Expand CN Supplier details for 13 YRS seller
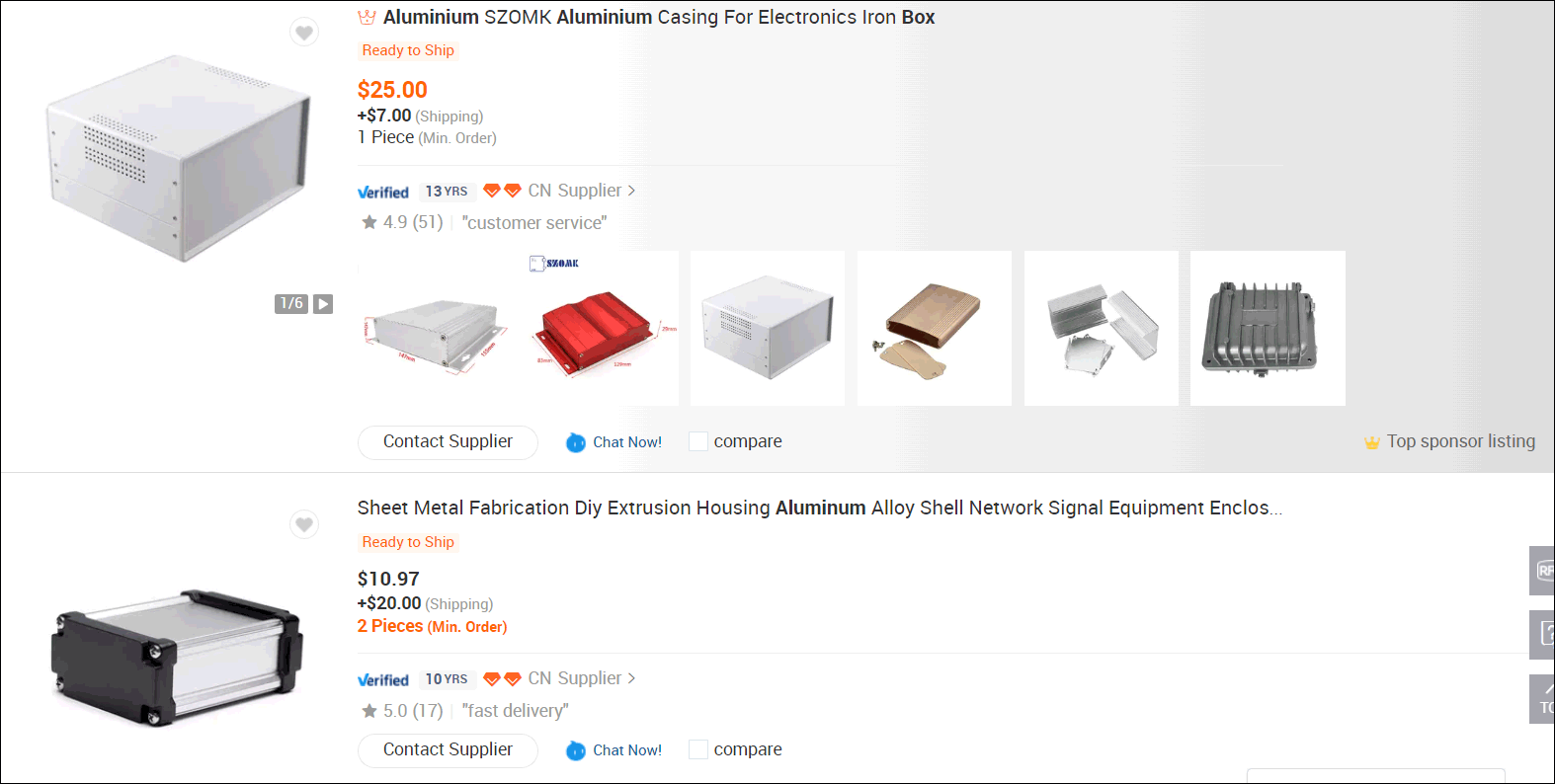This screenshot has height=784, width=1555. (581, 191)
